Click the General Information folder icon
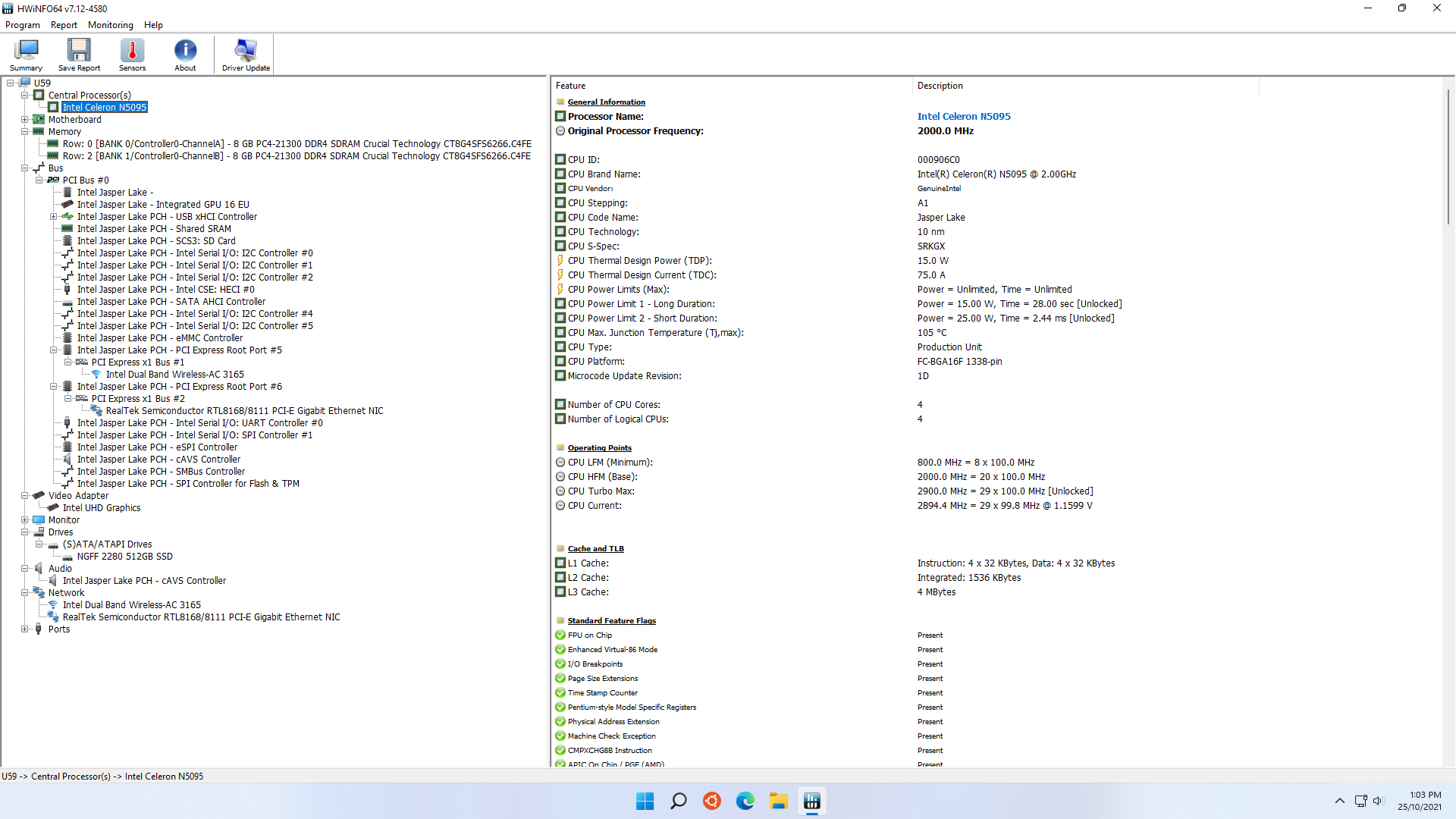 click(560, 102)
